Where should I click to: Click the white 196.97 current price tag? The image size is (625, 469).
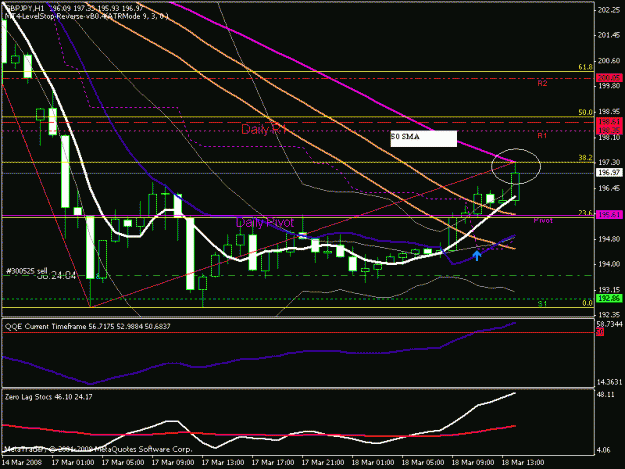click(609, 173)
